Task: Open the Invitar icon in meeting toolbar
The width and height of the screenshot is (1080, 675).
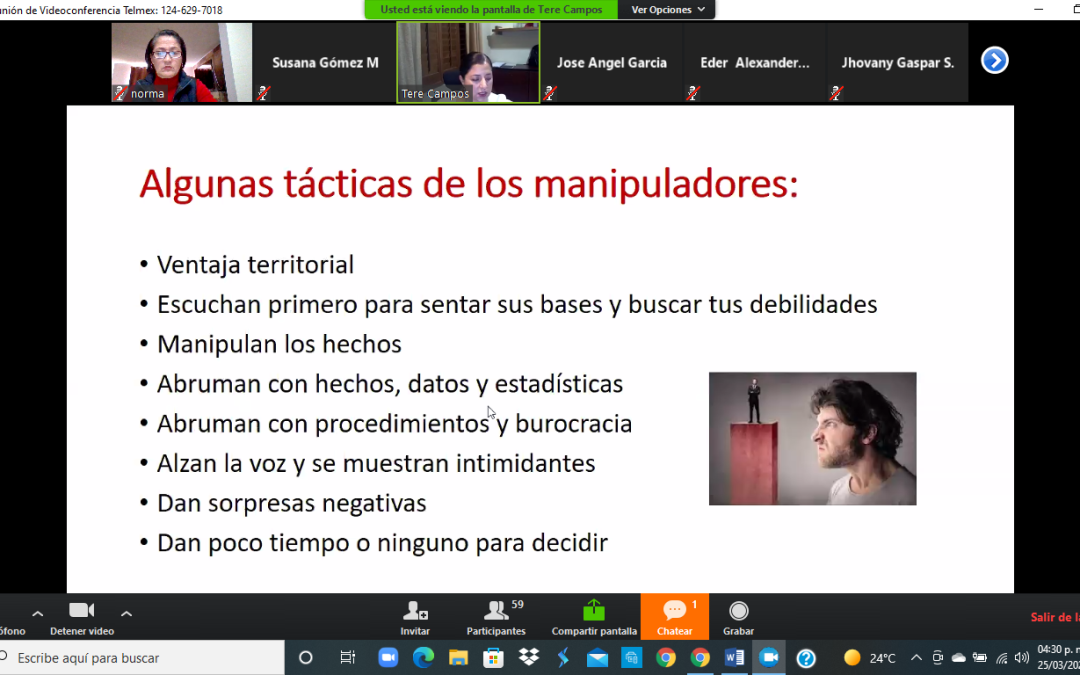Action: [415, 617]
